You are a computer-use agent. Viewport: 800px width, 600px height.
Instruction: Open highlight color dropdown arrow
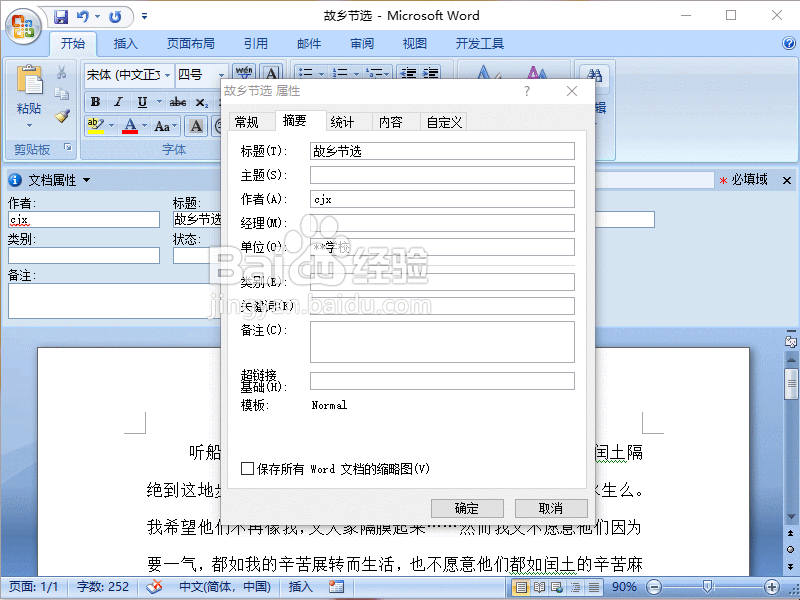click(x=111, y=126)
